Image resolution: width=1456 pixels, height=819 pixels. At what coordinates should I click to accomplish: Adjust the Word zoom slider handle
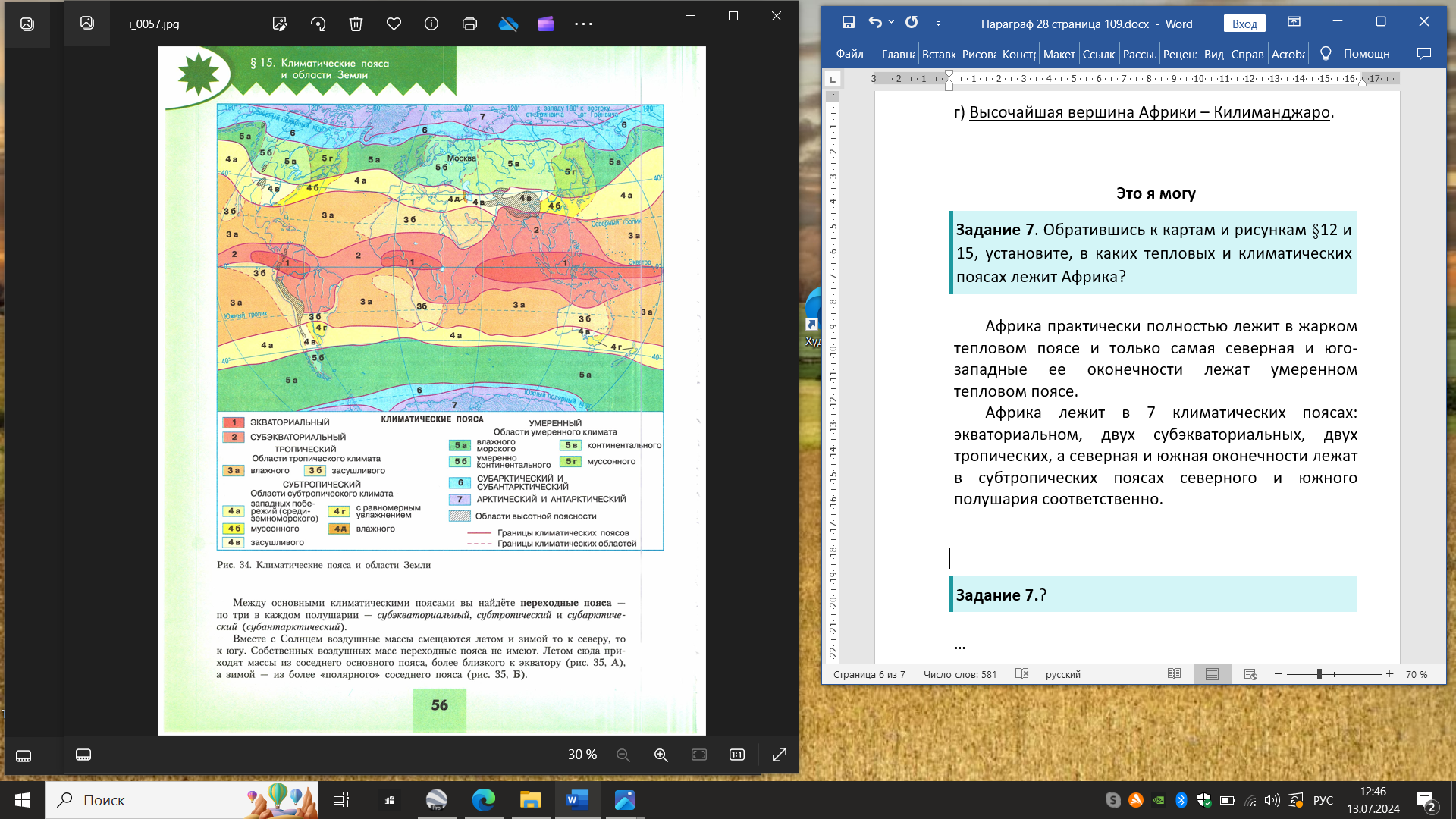(1319, 674)
